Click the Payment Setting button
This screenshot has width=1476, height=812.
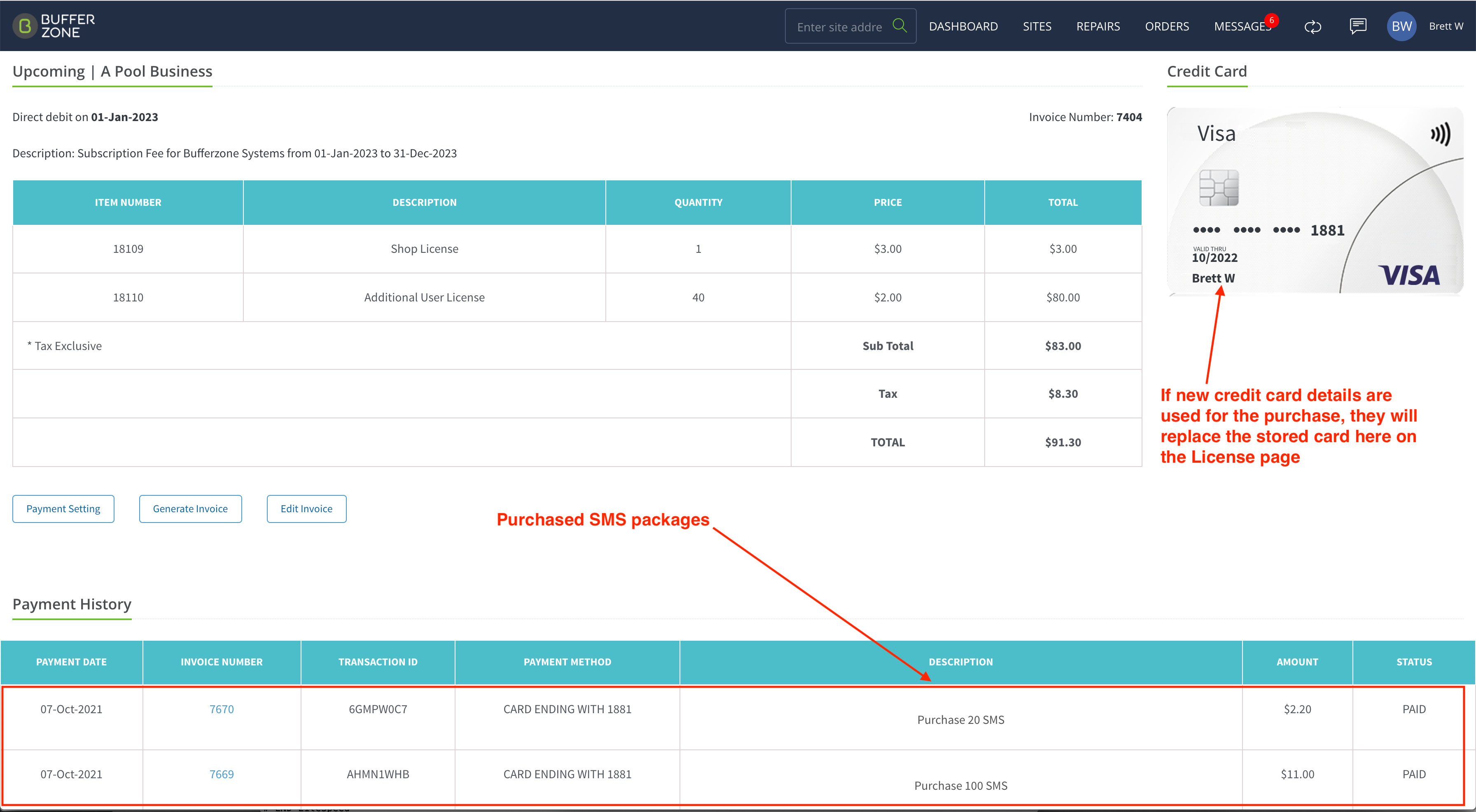click(x=63, y=508)
